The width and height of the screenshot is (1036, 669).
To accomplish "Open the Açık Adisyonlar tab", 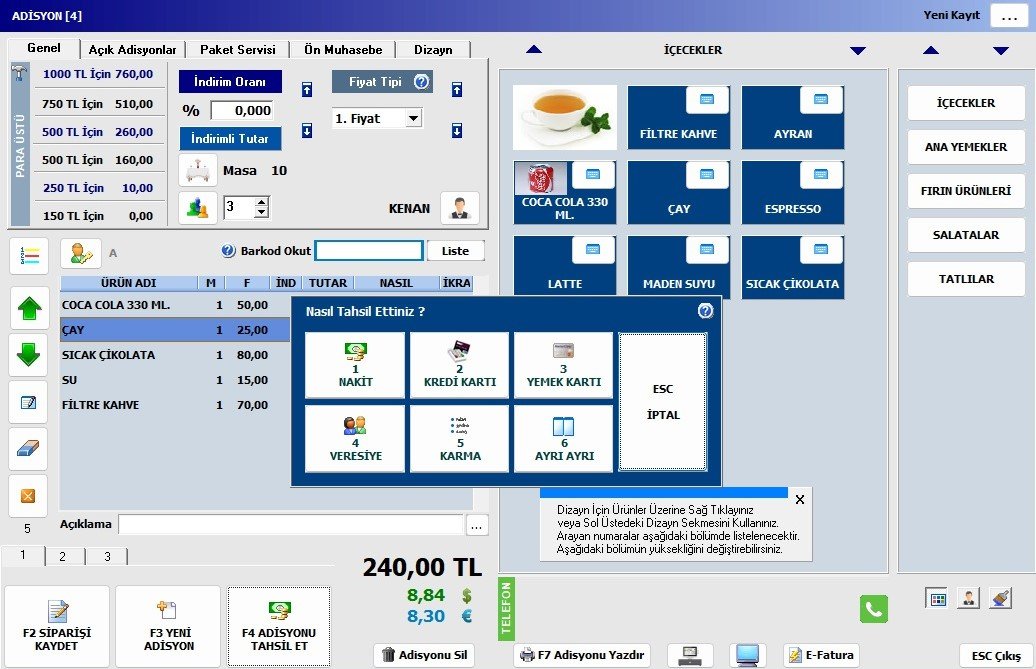I will (132, 49).
